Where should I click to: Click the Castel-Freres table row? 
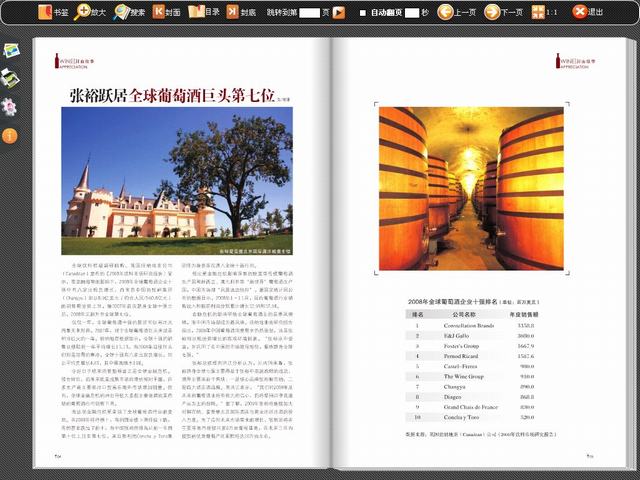point(472,366)
